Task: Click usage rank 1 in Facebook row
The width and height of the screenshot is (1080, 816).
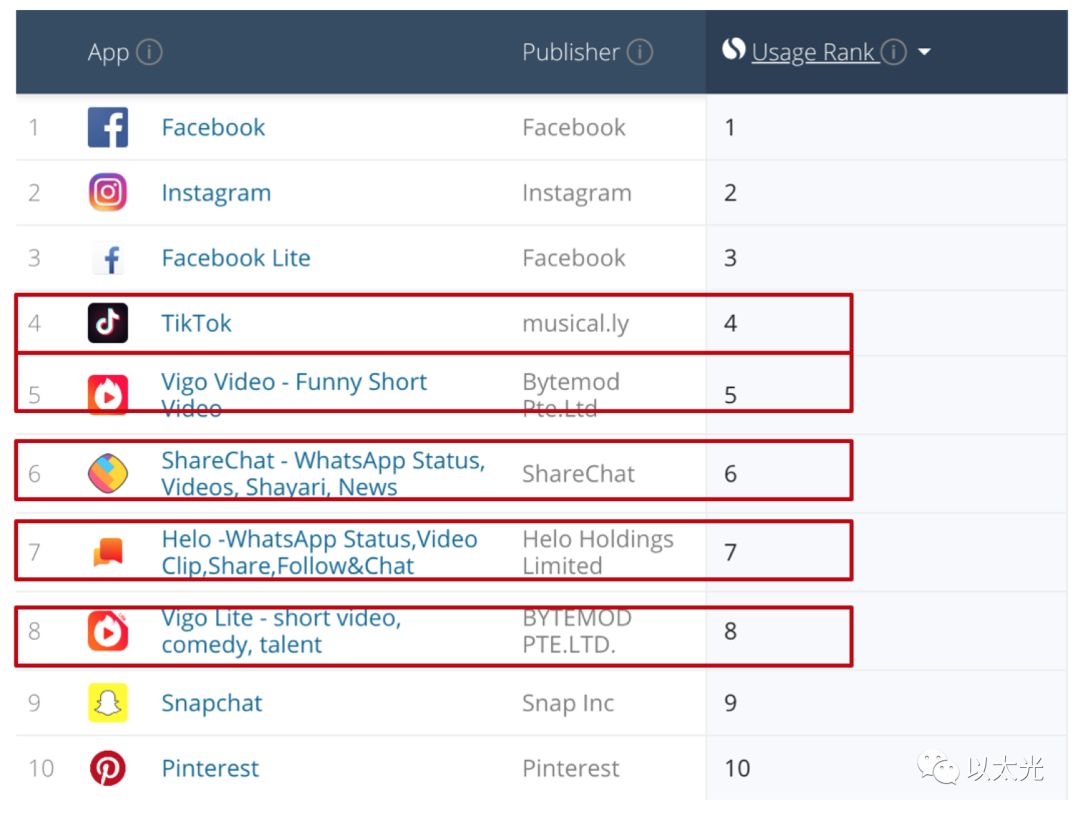Action: 730,127
